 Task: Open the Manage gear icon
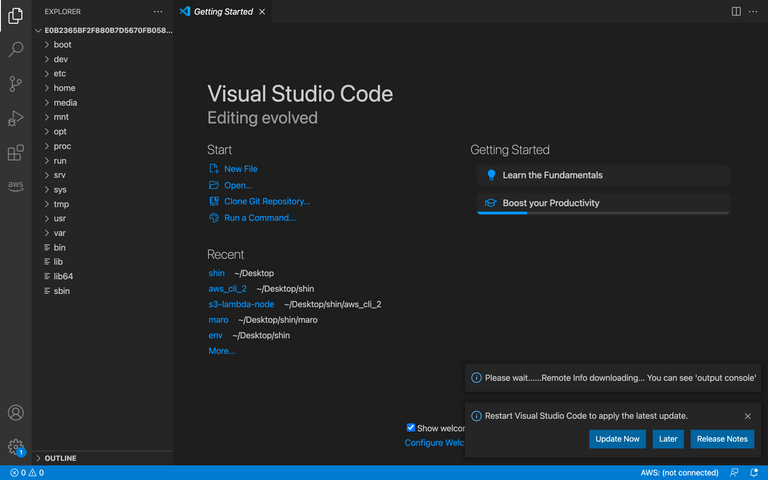pyautogui.click(x=15, y=447)
